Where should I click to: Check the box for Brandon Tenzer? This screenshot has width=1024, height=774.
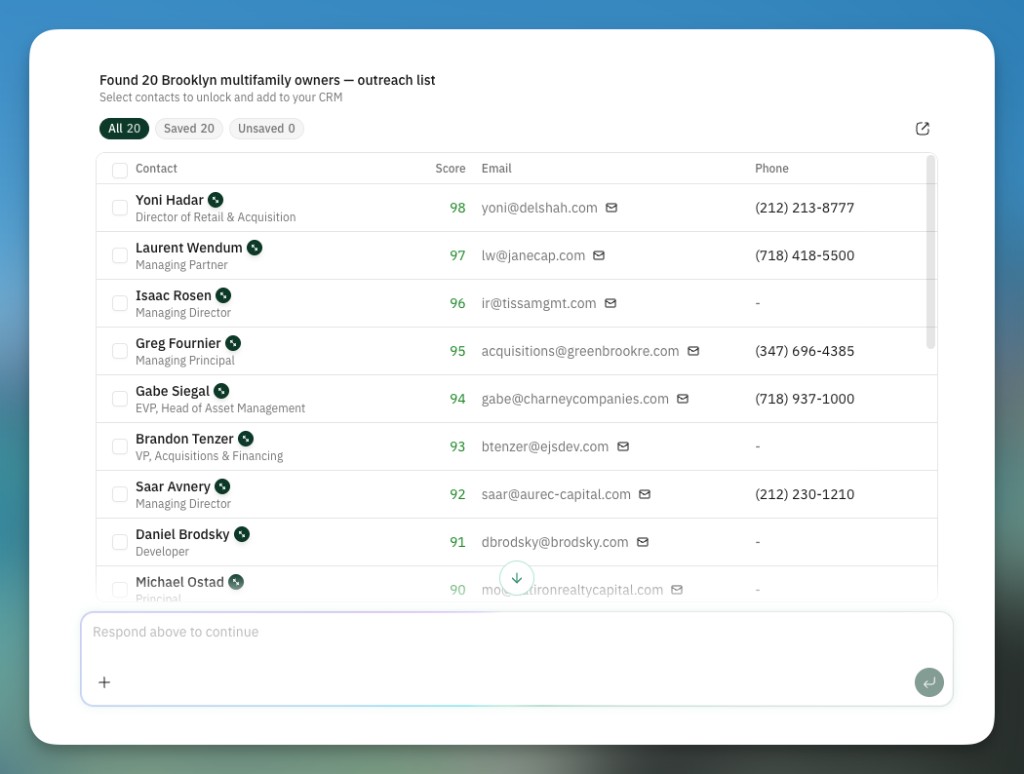(x=120, y=446)
